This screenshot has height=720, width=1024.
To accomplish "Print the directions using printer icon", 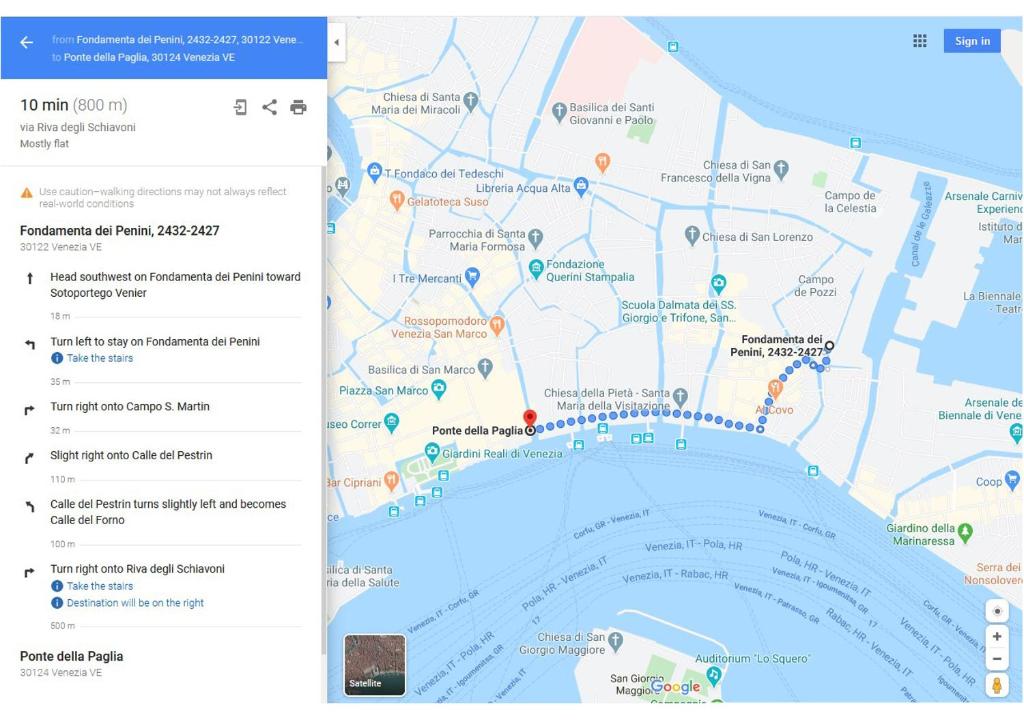I will click(298, 107).
